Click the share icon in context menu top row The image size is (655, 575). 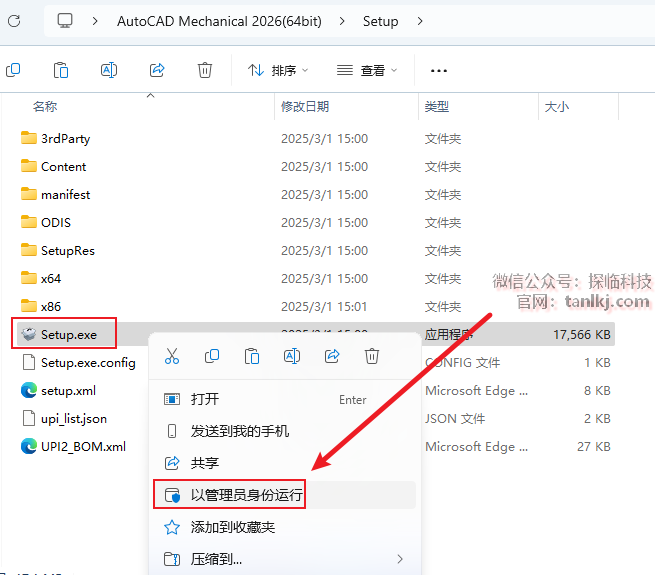tap(332, 356)
